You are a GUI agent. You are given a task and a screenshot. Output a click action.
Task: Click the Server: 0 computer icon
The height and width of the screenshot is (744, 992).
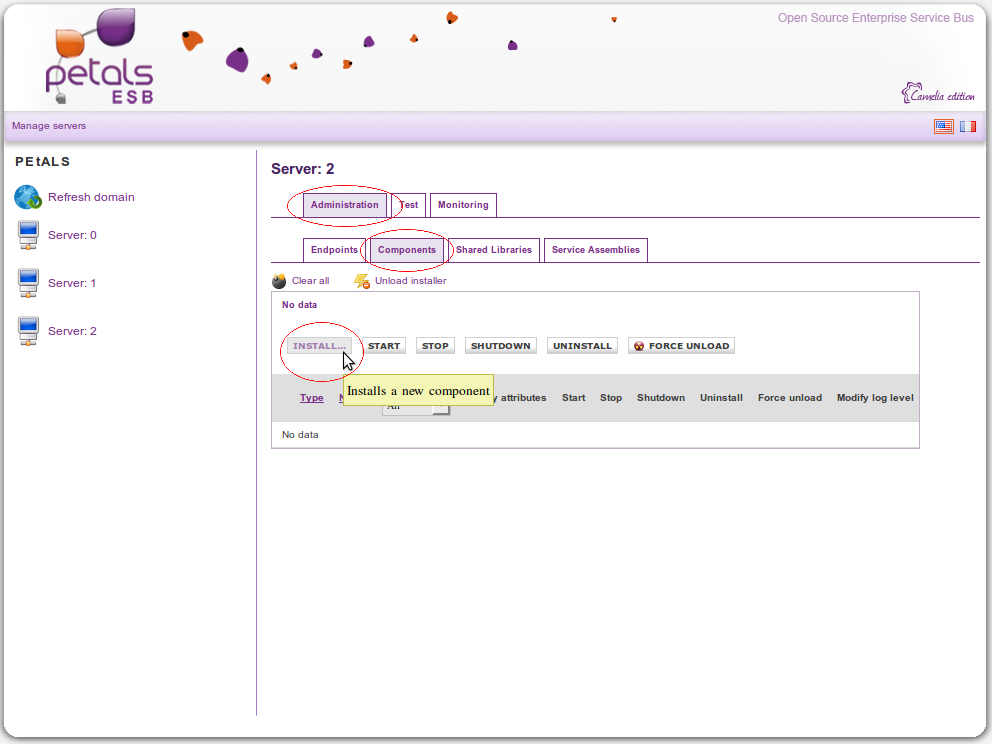[x=28, y=236]
